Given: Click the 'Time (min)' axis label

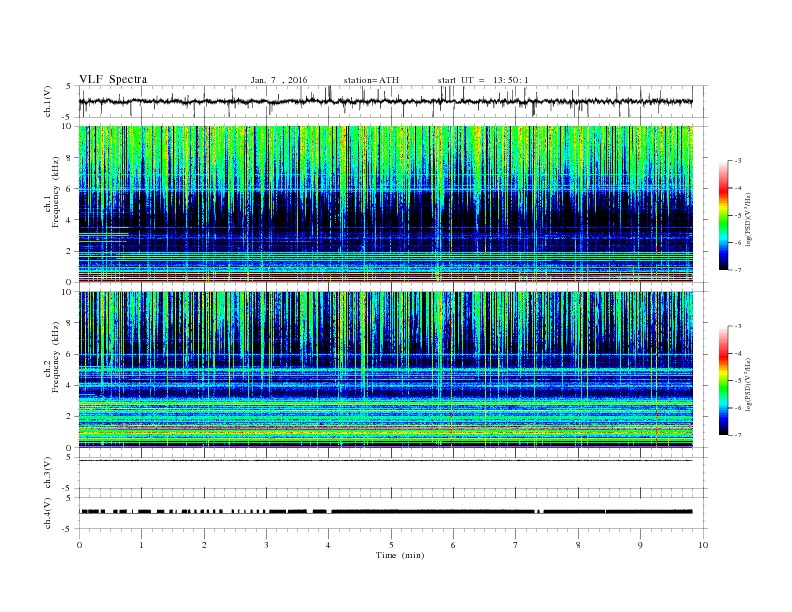Looking at the screenshot, I should click(x=400, y=555).
